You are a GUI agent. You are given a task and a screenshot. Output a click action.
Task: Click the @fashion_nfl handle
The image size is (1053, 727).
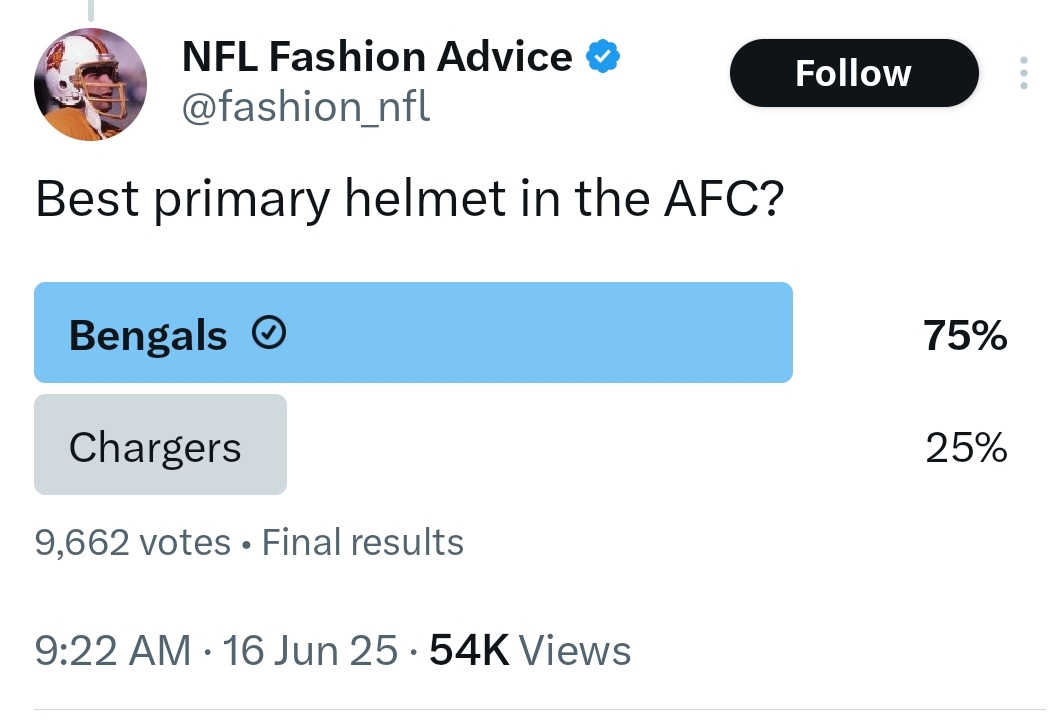(306, 107)
